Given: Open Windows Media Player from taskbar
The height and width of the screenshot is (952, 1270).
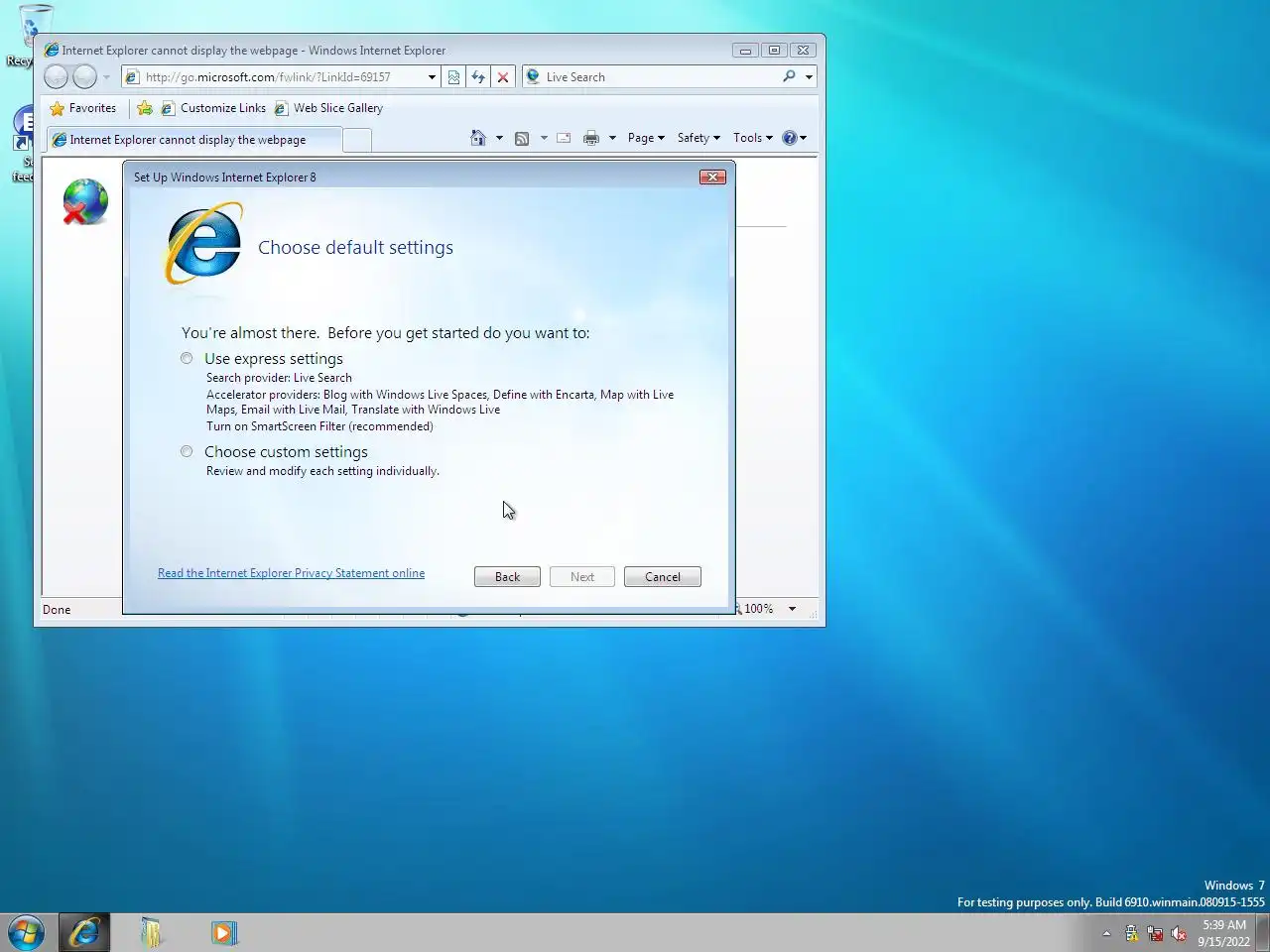Looking at the screenshot, I should pos(224,932).
